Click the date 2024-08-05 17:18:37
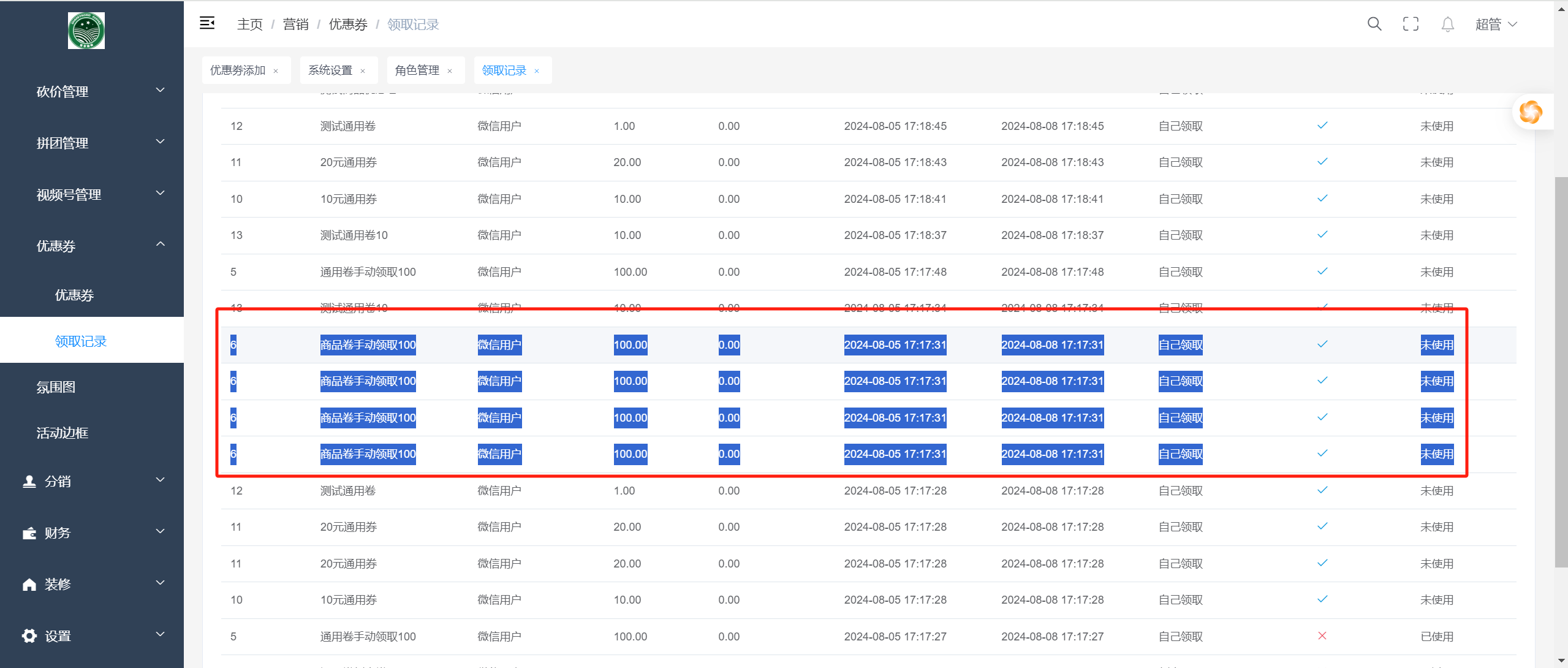The height and width of the screenshot is (668, 1568). (x=895, y=235)
